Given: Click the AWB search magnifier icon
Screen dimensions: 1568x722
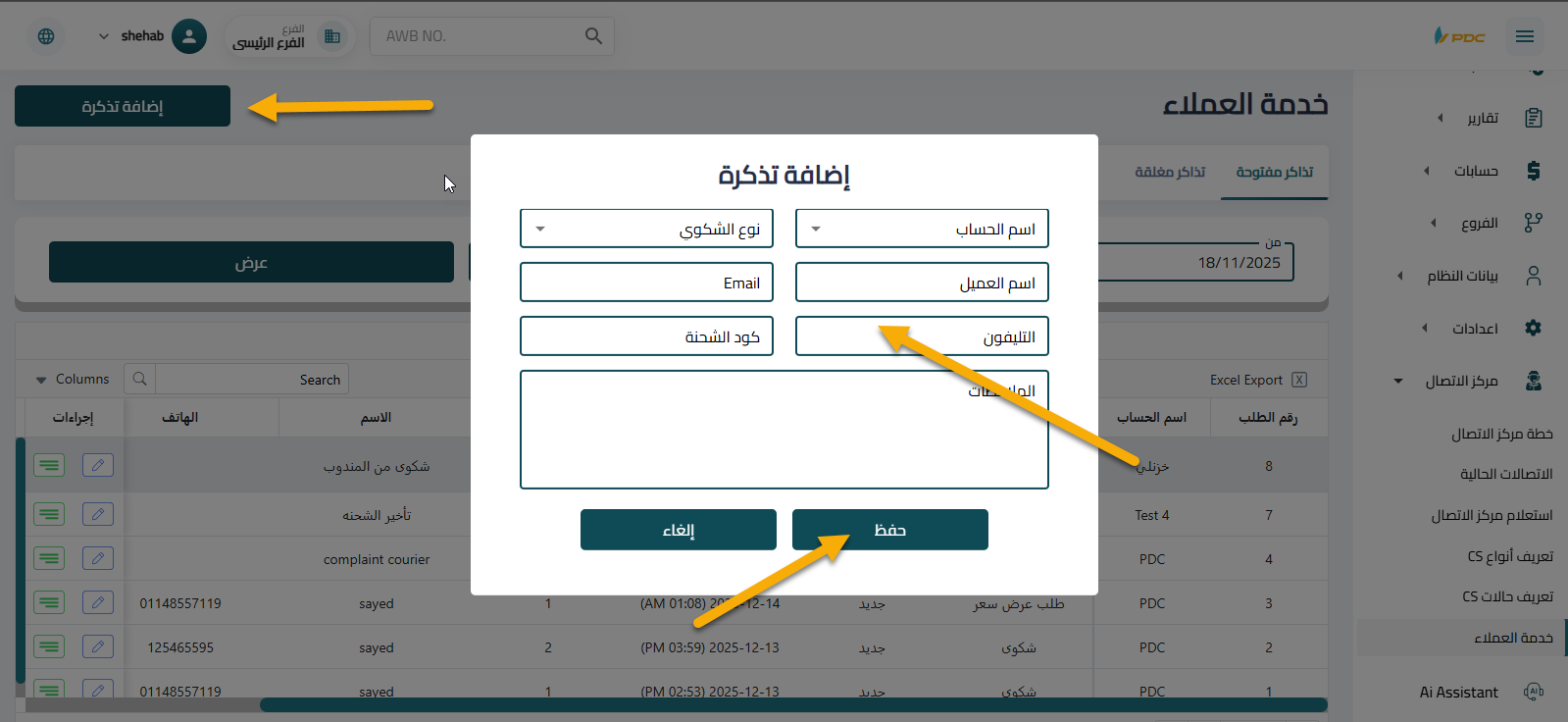Looking at the screenshot, I should [593, 36].
